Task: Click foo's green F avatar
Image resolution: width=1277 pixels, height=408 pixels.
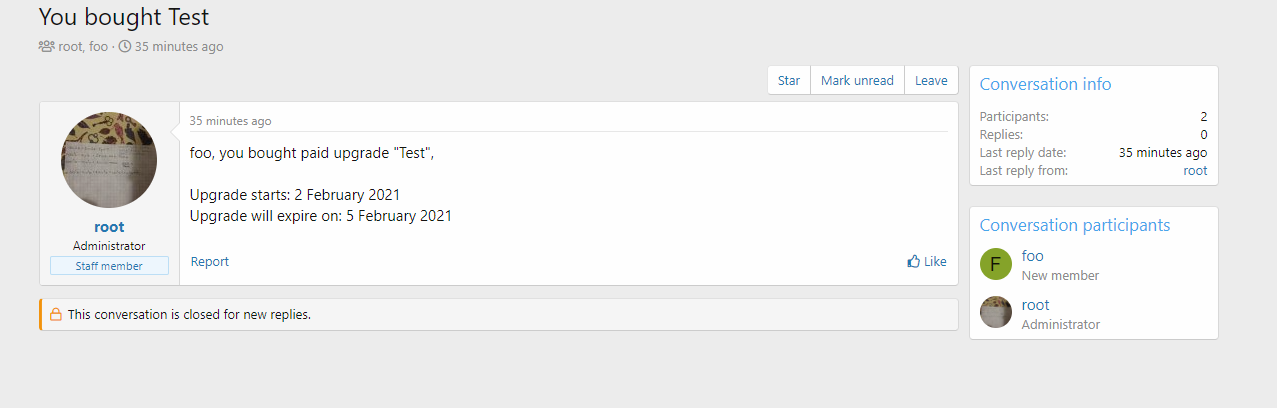Action: (996, 264)
